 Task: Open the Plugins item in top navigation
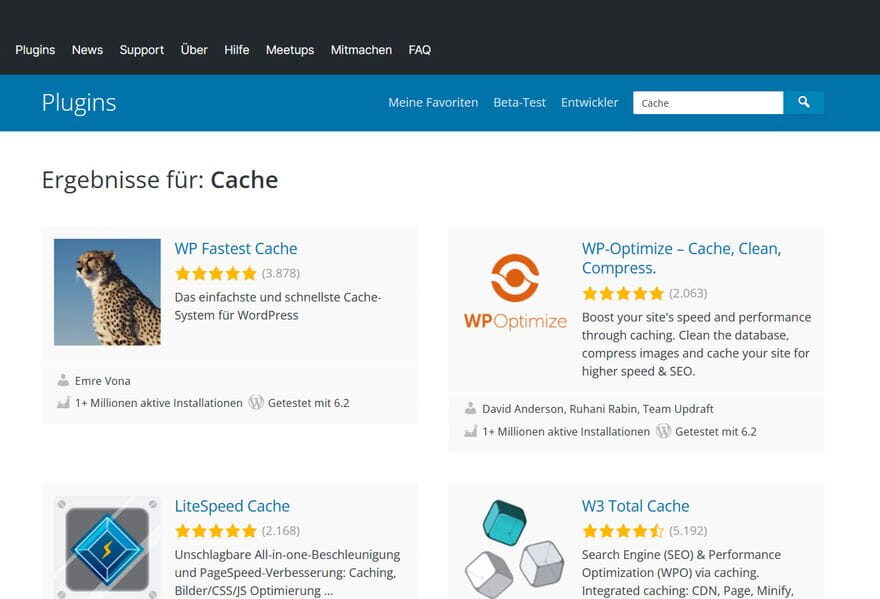tap(35, 50)
